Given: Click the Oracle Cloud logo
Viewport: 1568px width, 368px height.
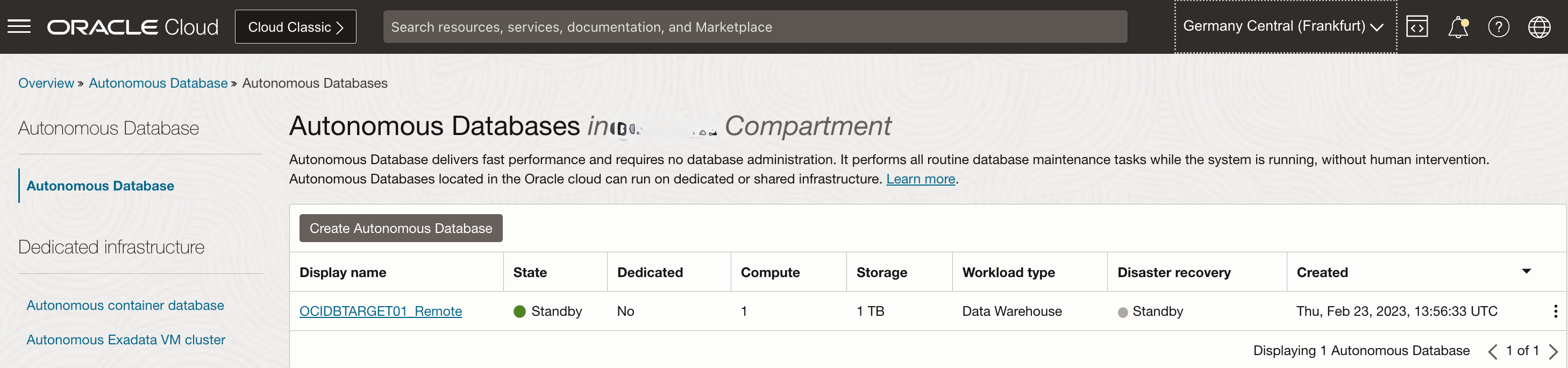Looking at the screenshot, I should click(133, 27).
